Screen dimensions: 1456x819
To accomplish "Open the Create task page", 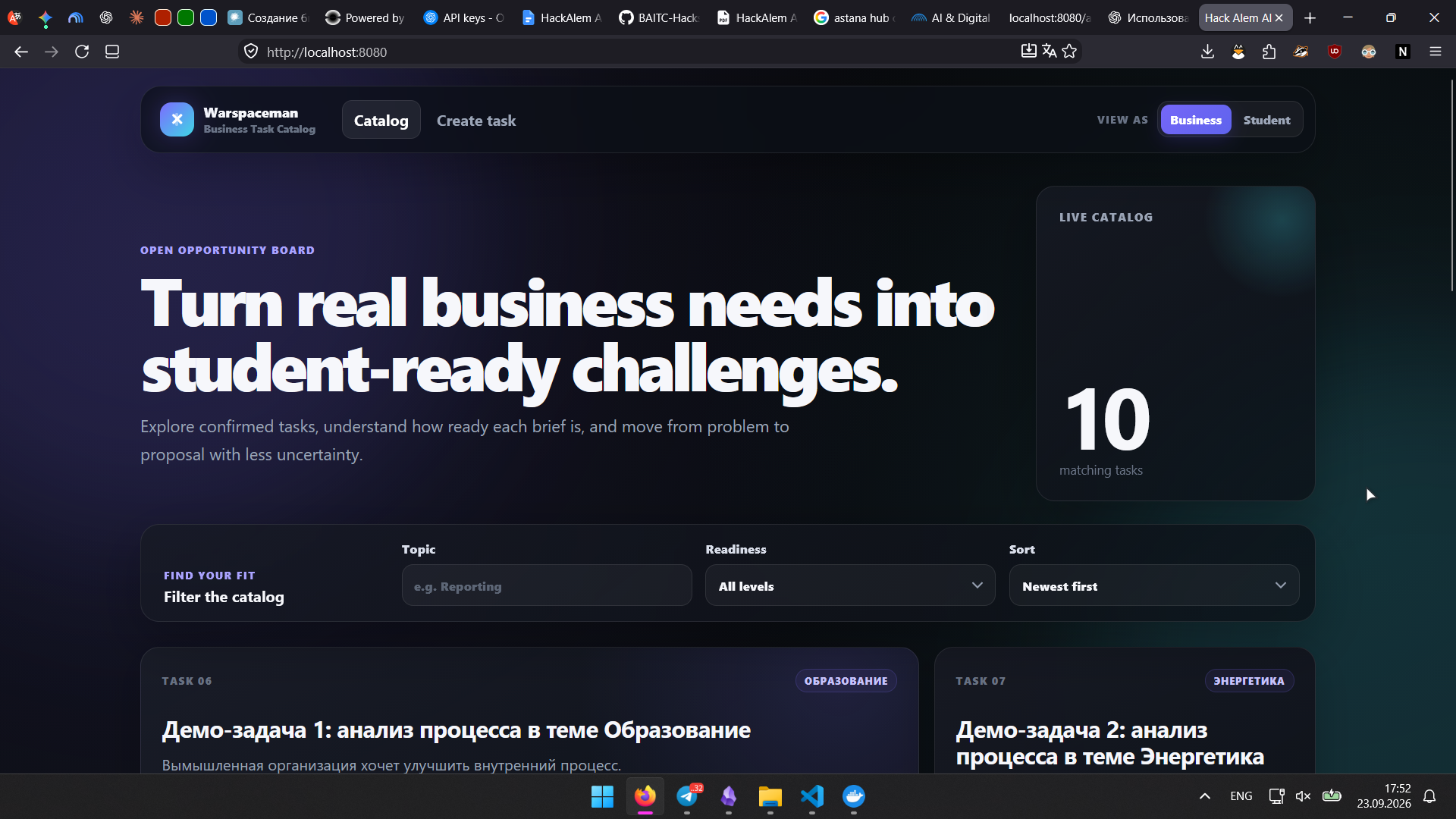I will (x=476, y=121).
